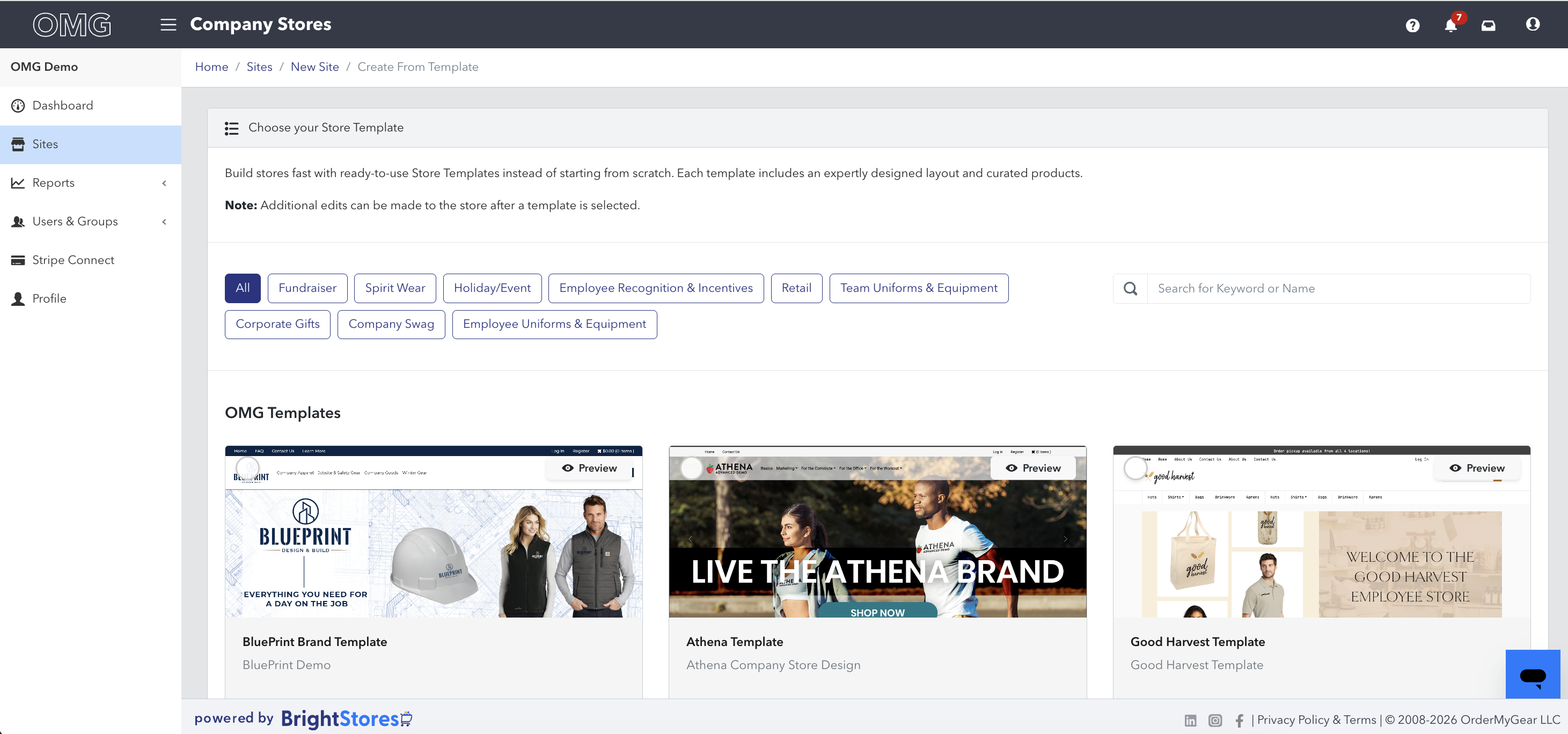This screenshot has height=734, width=1568.
Task: Click the list icon beside Choose your Store Template
Action: pyautogui.click(x=231, y=128)
